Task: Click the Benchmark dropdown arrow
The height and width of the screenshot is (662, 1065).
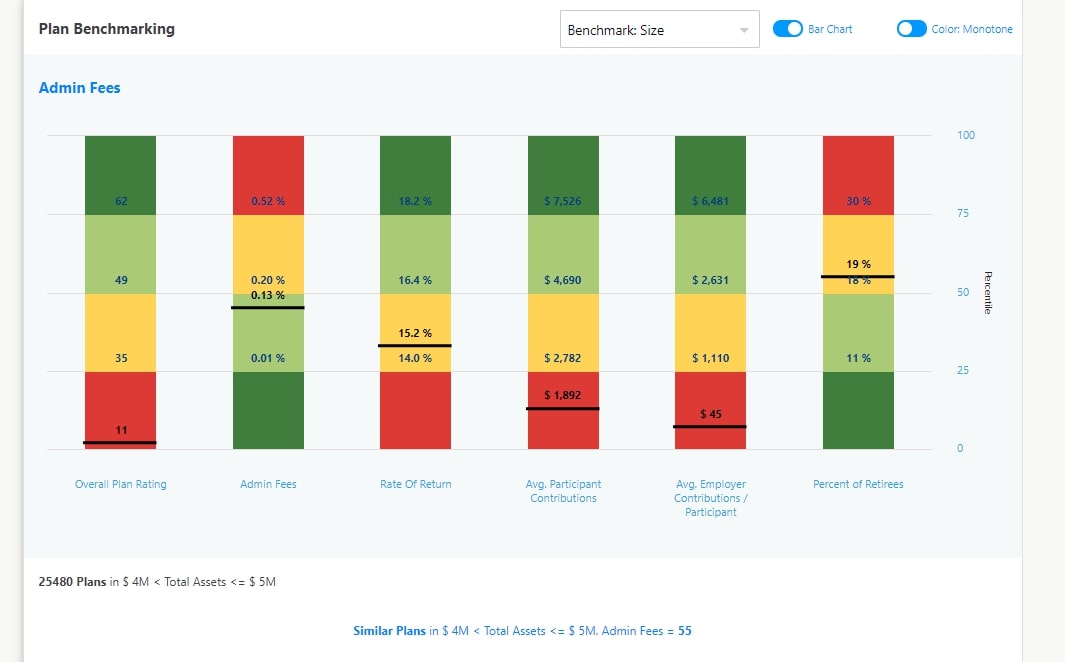Action: (743, 30)
